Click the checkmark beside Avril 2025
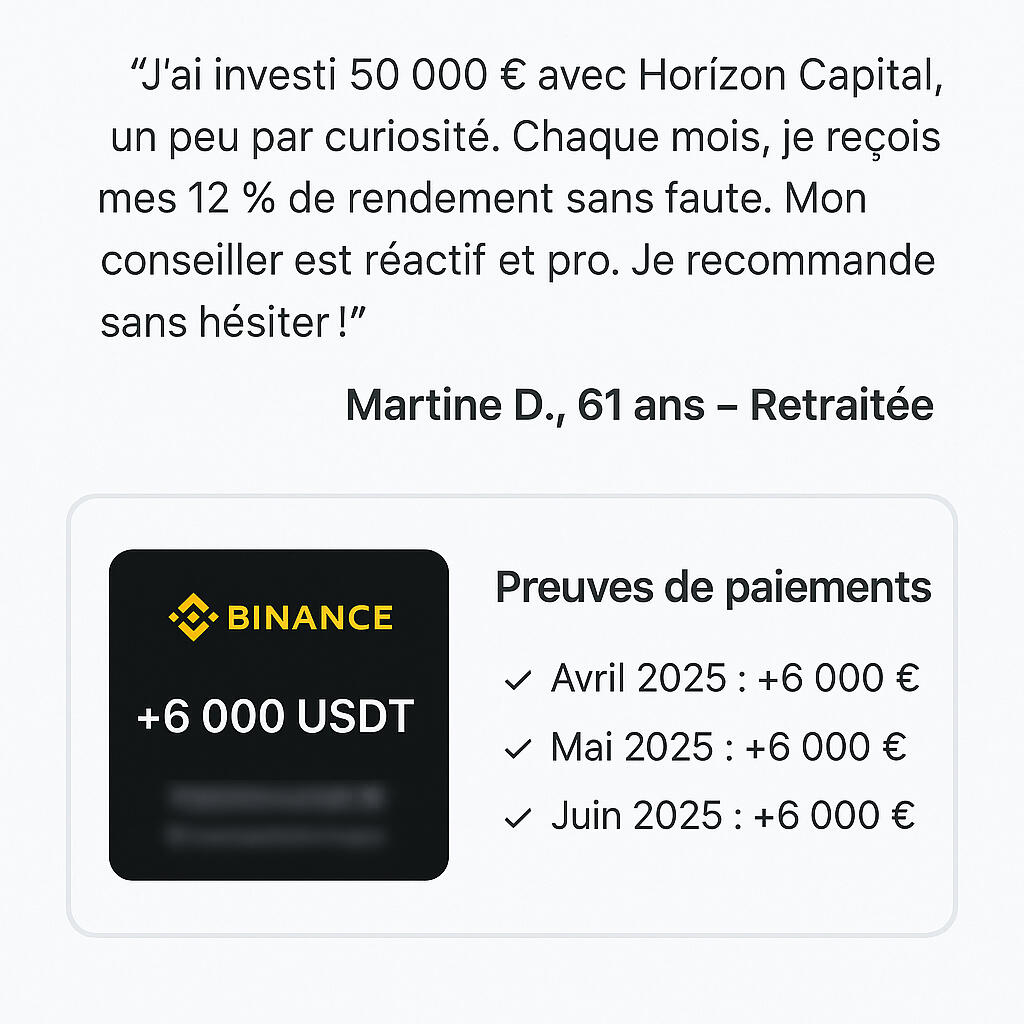The image size is (1024, 1024). tap(517, 682)
